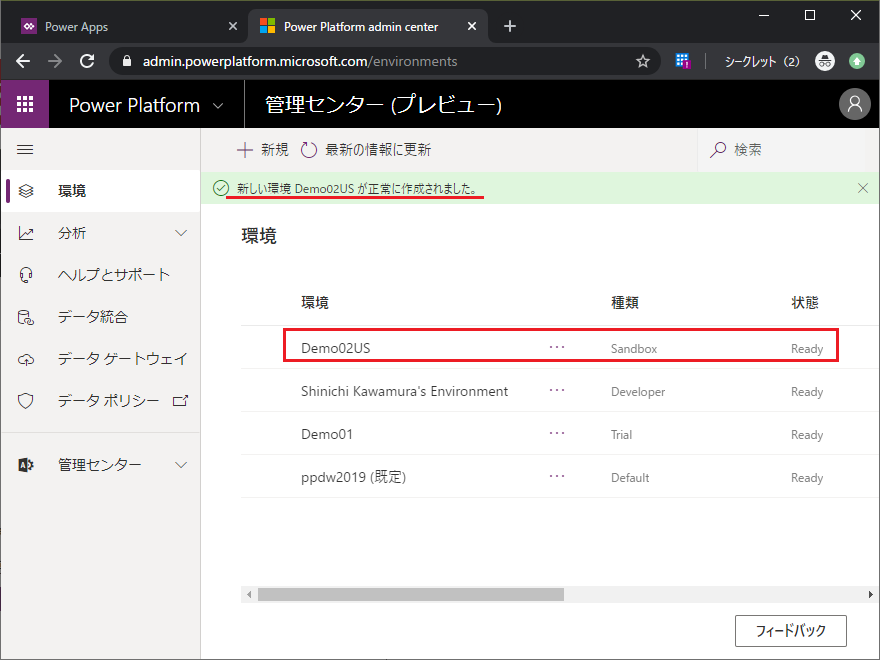Select ヘルプとサポート in the sidebar
Viewport: 880px width, 660px height.
(100, 275)
